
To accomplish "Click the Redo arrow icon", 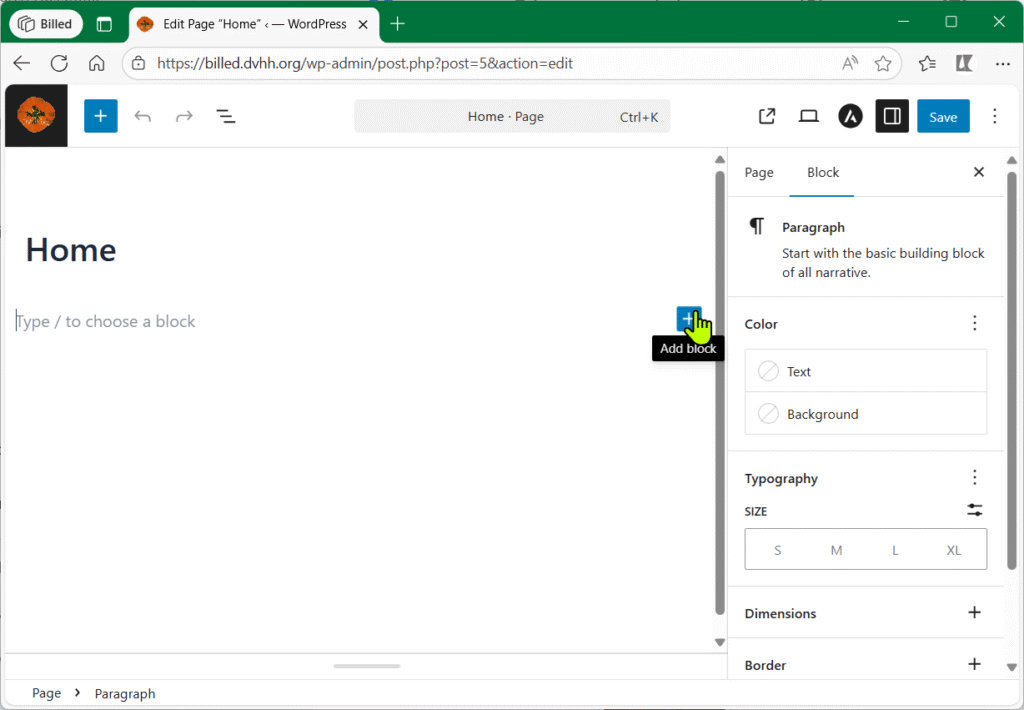I will 184,117.
